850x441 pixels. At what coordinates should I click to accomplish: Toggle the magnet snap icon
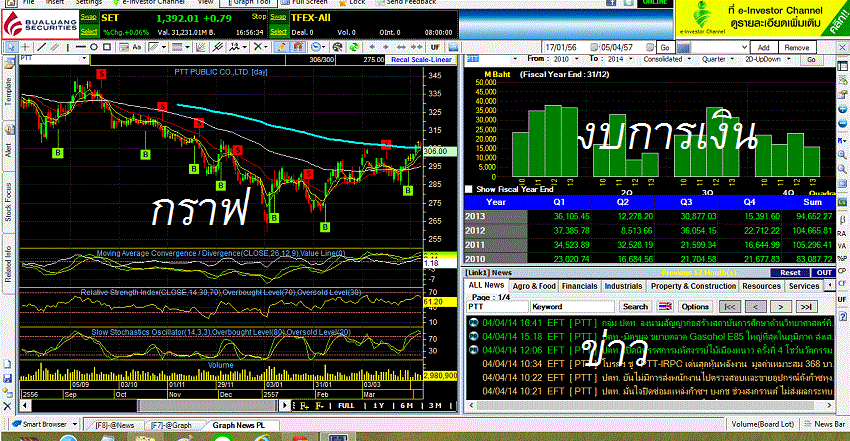297,47
